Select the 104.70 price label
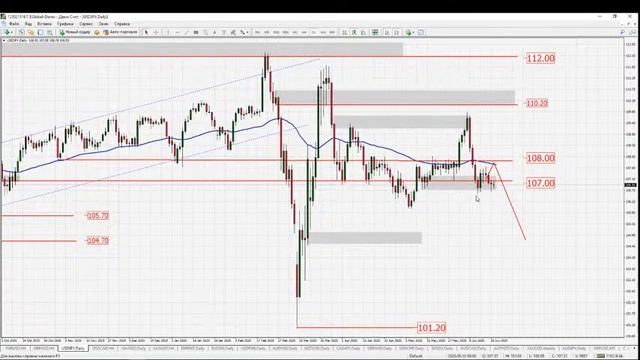640x360 pixels. (98, 241)
